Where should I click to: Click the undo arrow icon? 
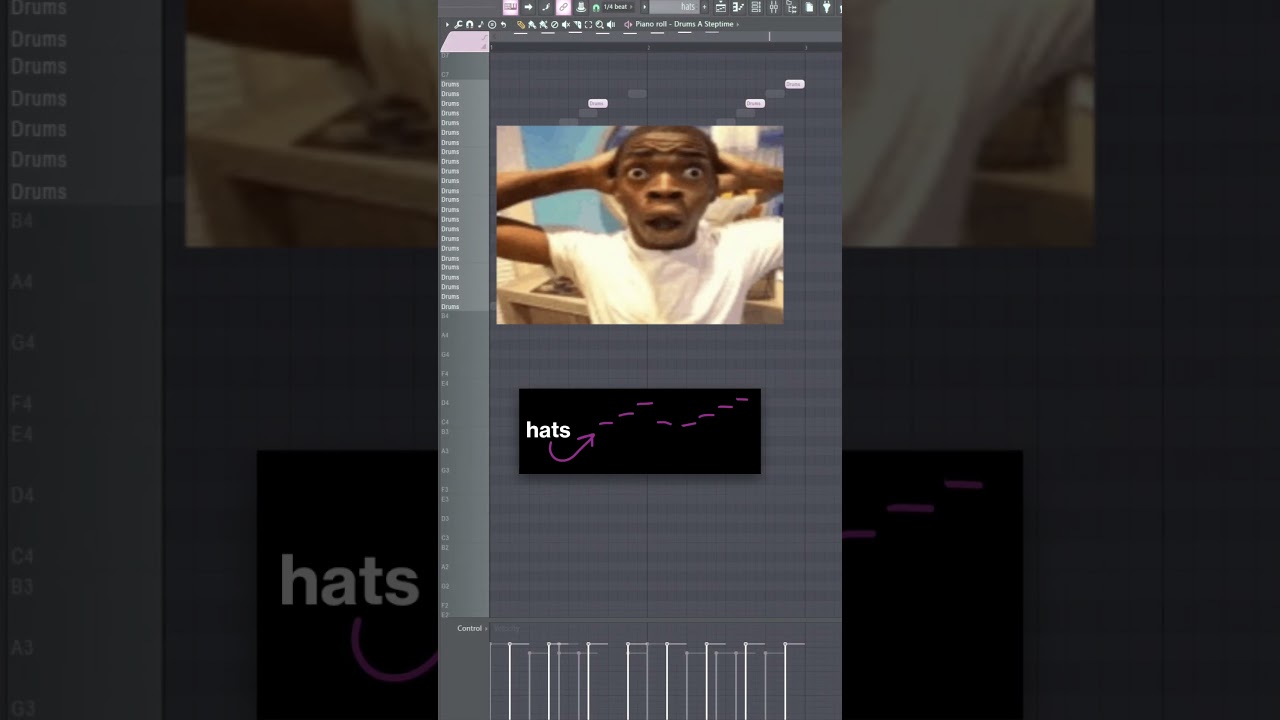pos(503,24)
